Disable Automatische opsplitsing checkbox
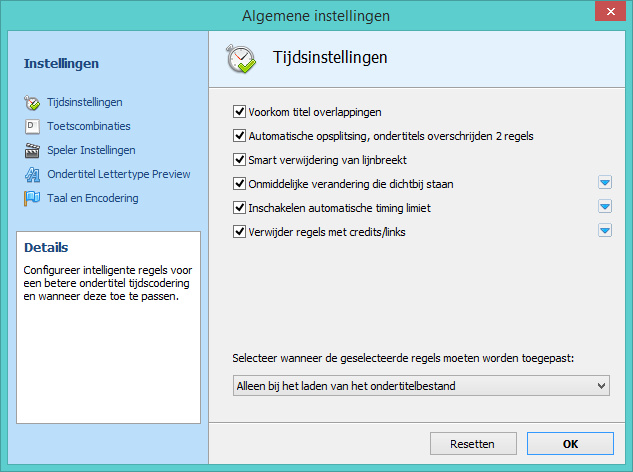 [x=239, y=136]
